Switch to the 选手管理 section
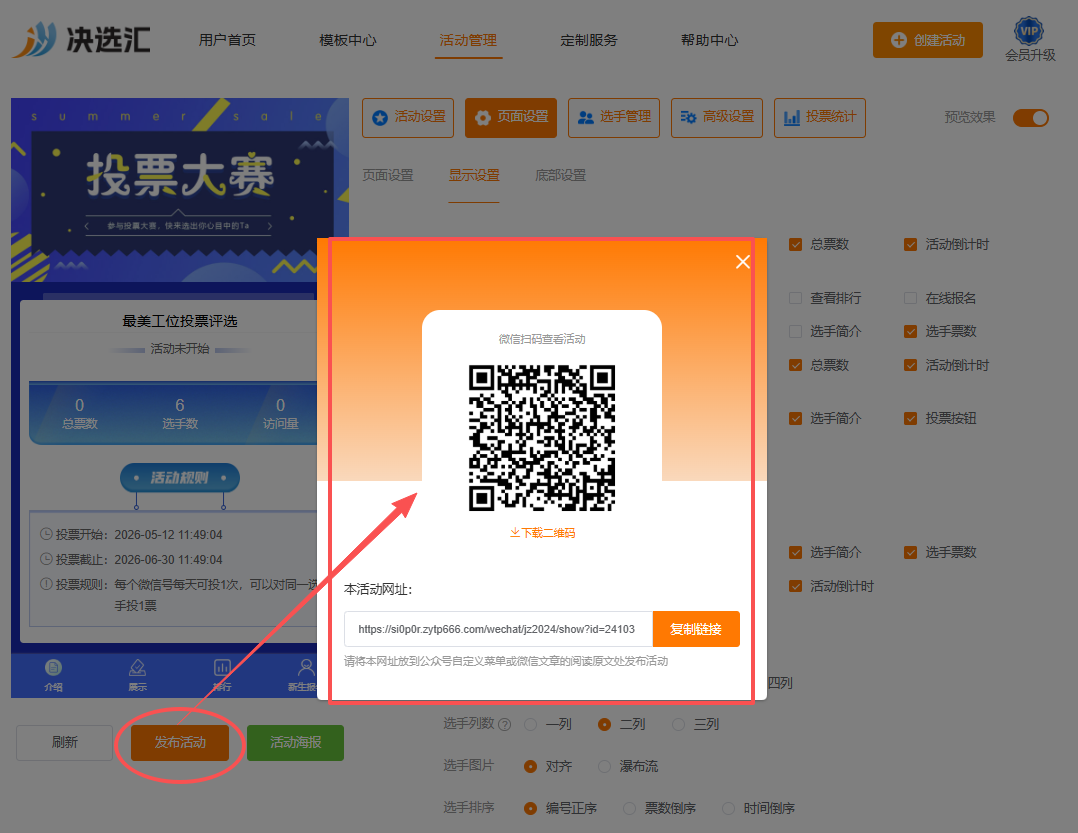1078x833 pixels. pyautogui.click(x=614, y=118)
